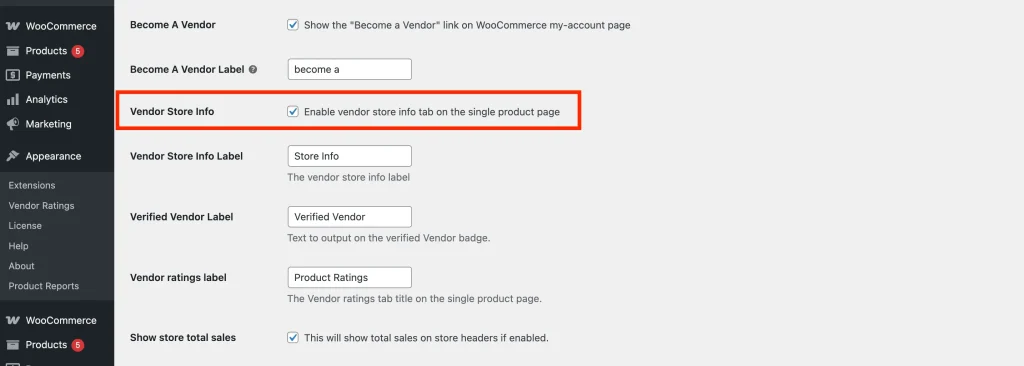The height and width of the screenshot is (366, 1024).
Task: Go to the License page link
Action: pos(25,225)
